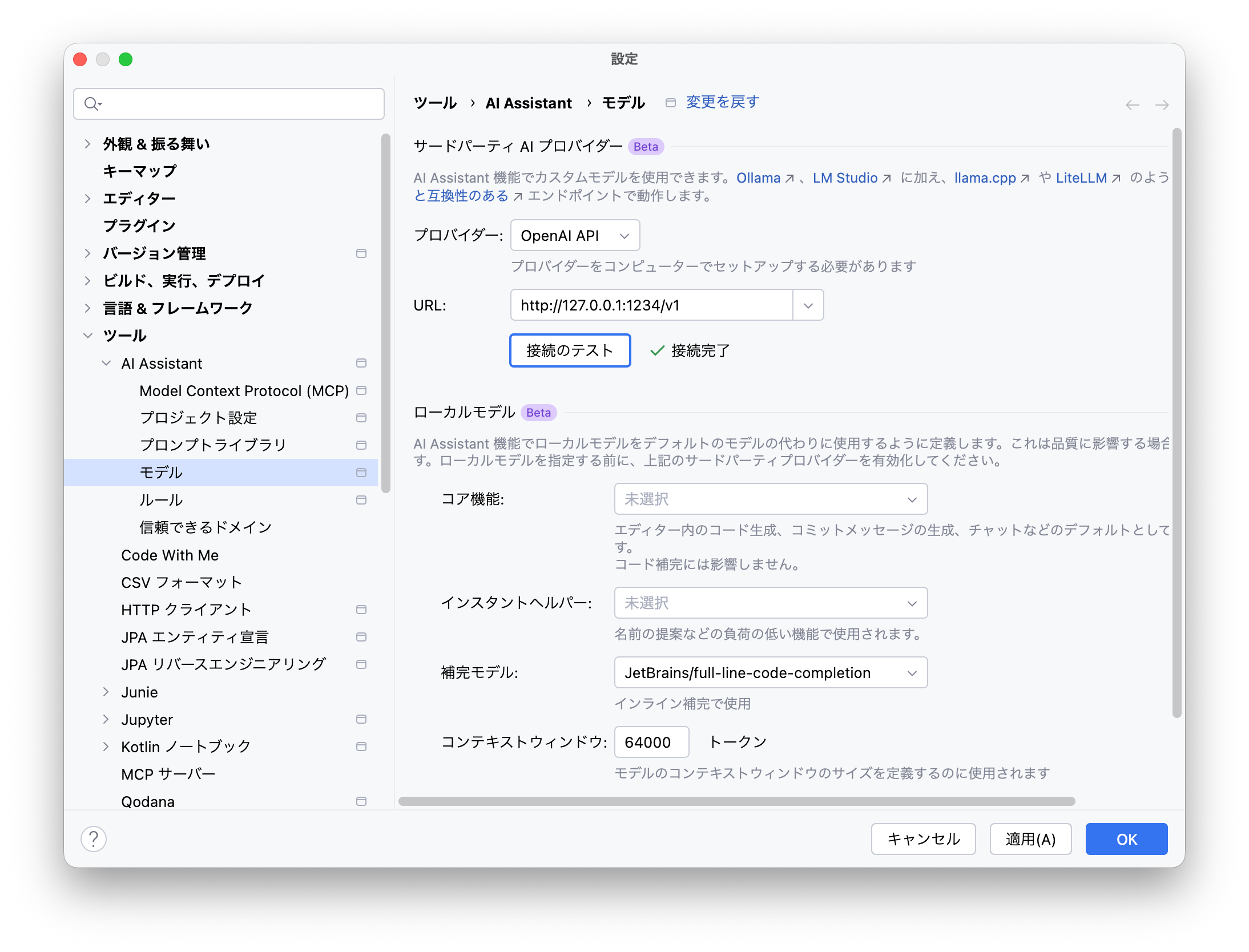Click project-level icon next to バージョン管理

pos(361,253)
